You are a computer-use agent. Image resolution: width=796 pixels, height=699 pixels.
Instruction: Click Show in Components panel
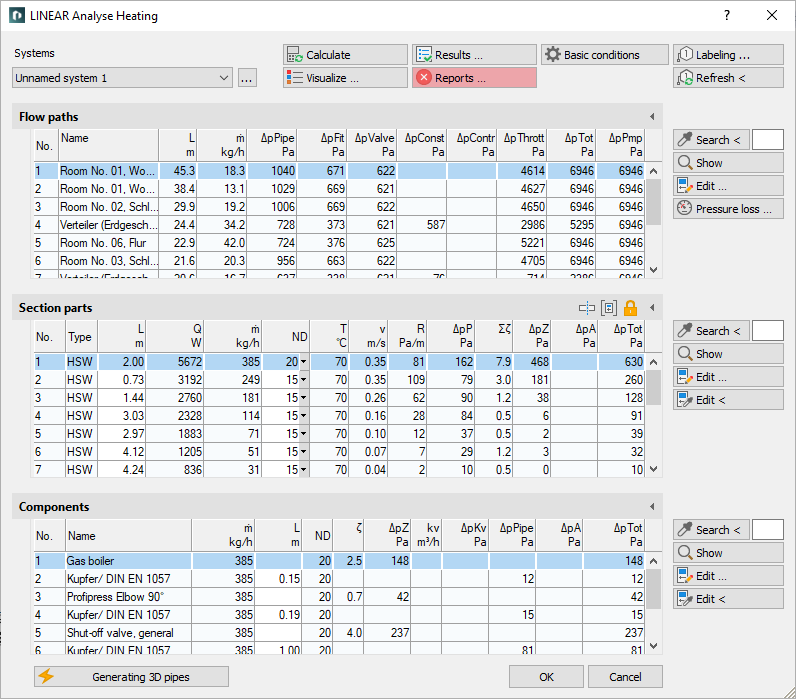click(x=728, y=553)
